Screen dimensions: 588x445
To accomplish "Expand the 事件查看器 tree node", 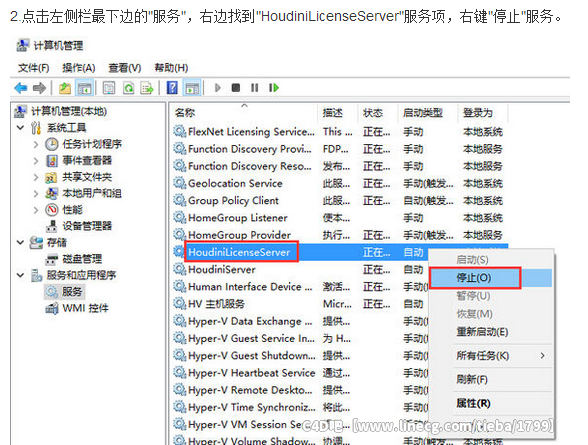I will click(36, 161).
